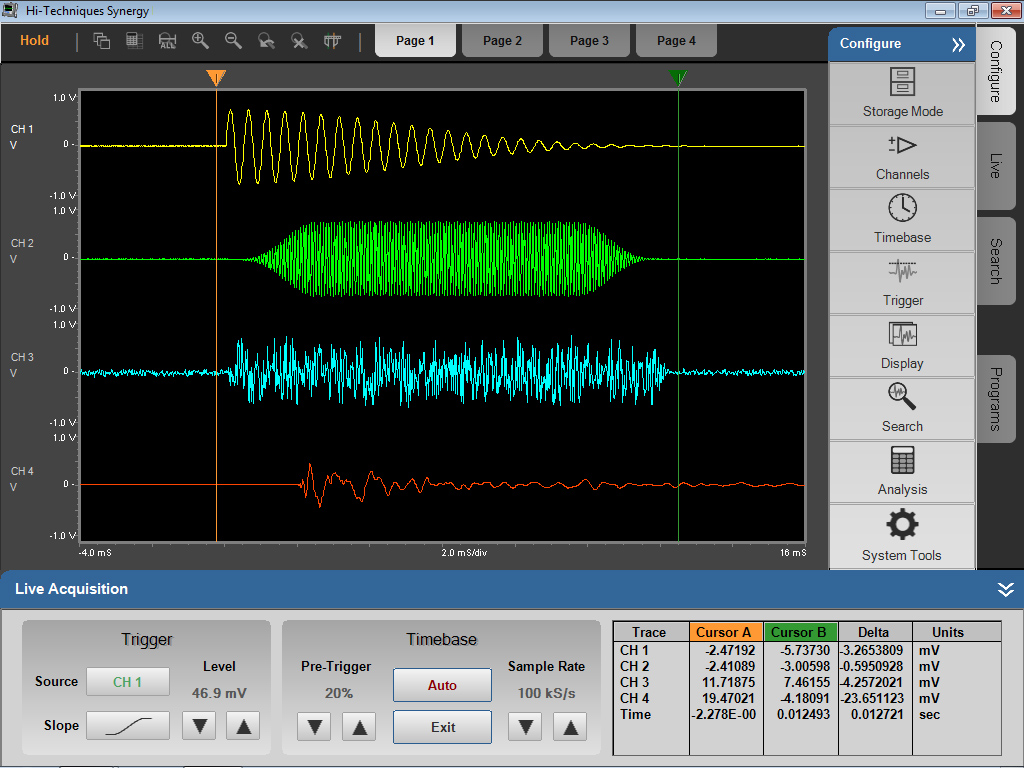Click CH 4 Delta value -23.651123
The height and width of the screenshot is (768, 1024).
(x=874, y=698)
